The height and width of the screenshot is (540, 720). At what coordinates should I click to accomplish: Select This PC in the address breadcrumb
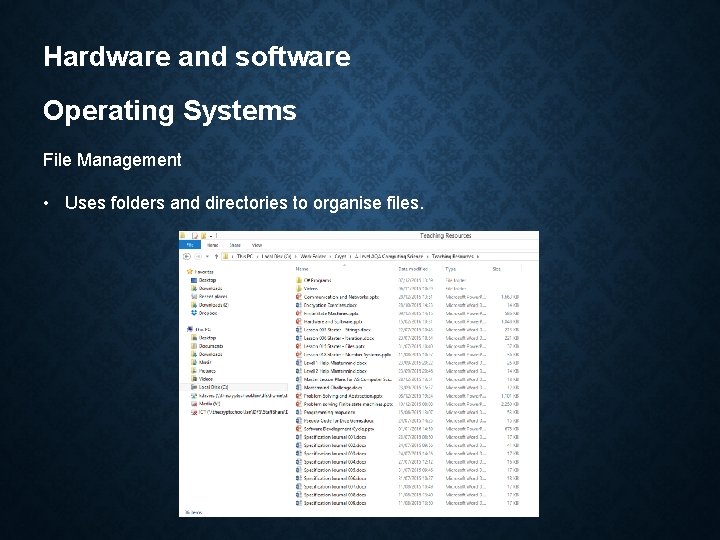pyautogui.click(x=244, y=256)
